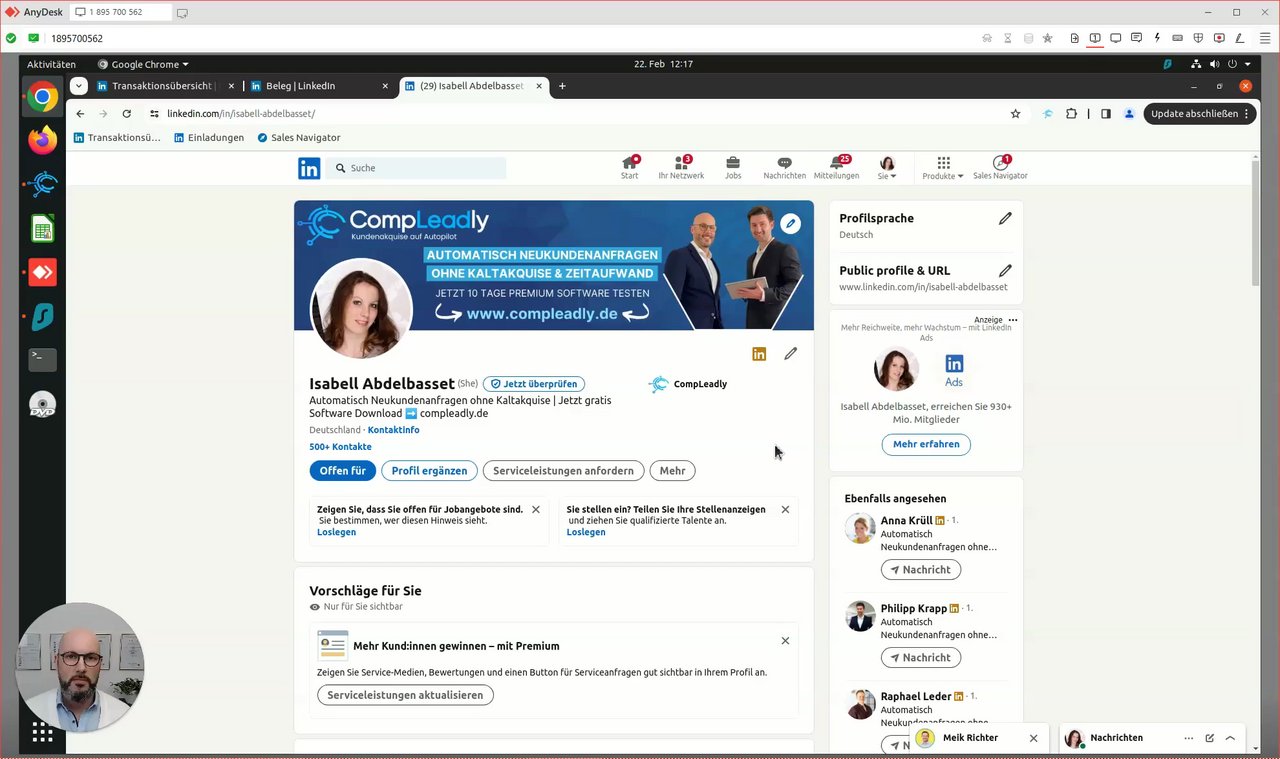Open a new Chrome tab
The height and width of the screenshot is (759, 1280).
click(562, 86)
